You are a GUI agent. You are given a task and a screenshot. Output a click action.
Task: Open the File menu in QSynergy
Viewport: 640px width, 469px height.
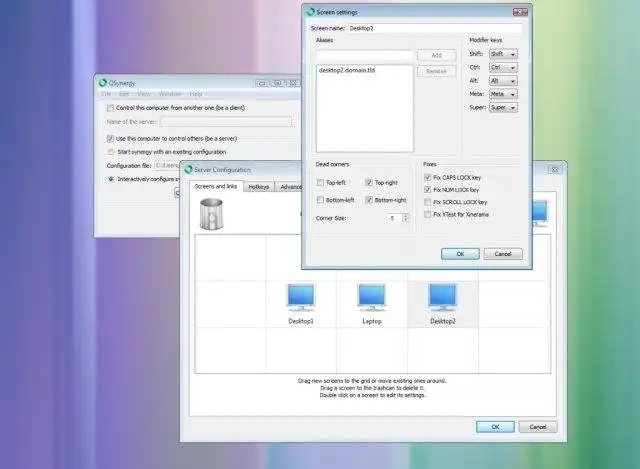click(106, 94)
